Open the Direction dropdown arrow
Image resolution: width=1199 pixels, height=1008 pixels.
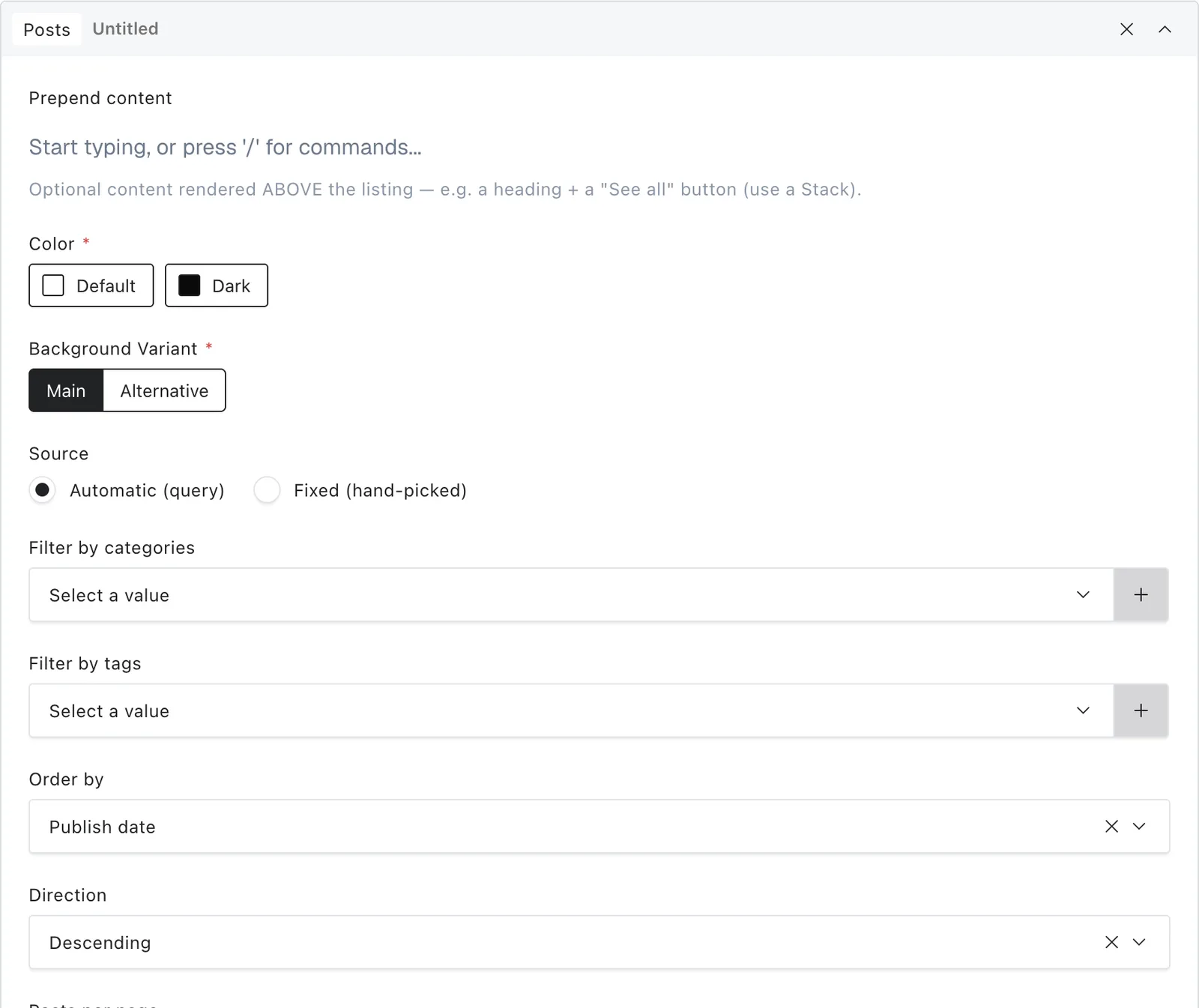click(1139, 942)
